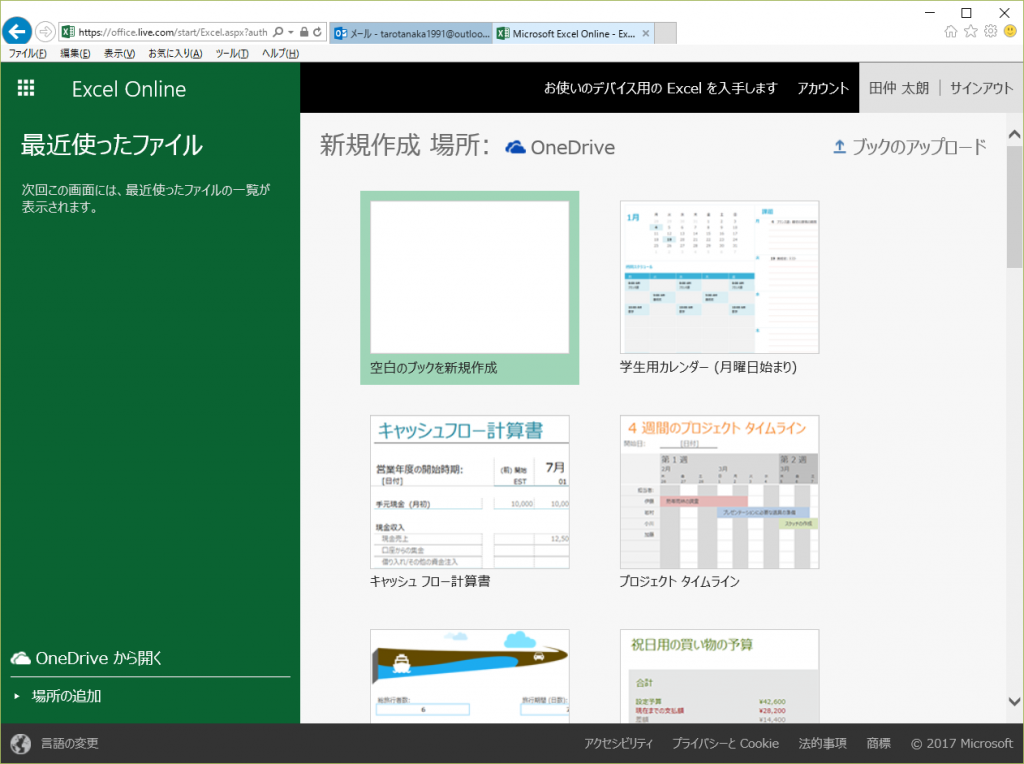Click the search magnifier in address bar
Viewport: 1024px width, 764px height.
278,31
